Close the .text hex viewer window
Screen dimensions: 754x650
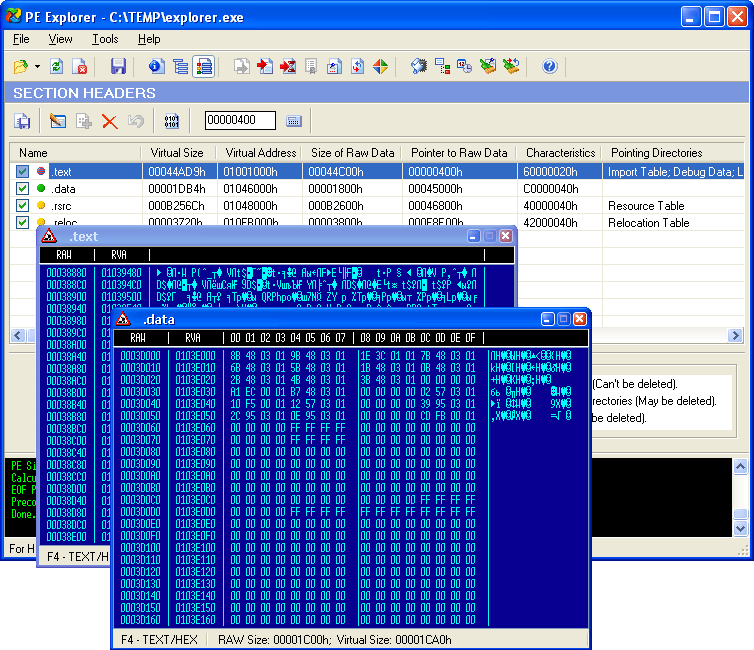pyautogui.click(x=505, y=236)
